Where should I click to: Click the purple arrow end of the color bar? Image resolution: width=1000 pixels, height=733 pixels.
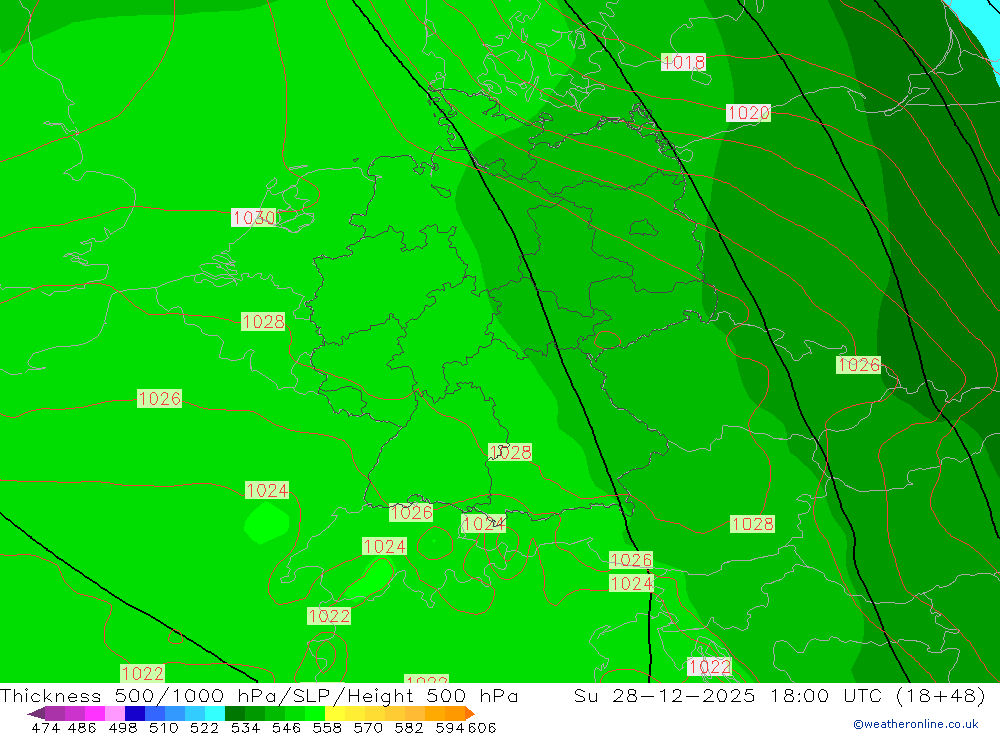[36, 713]
